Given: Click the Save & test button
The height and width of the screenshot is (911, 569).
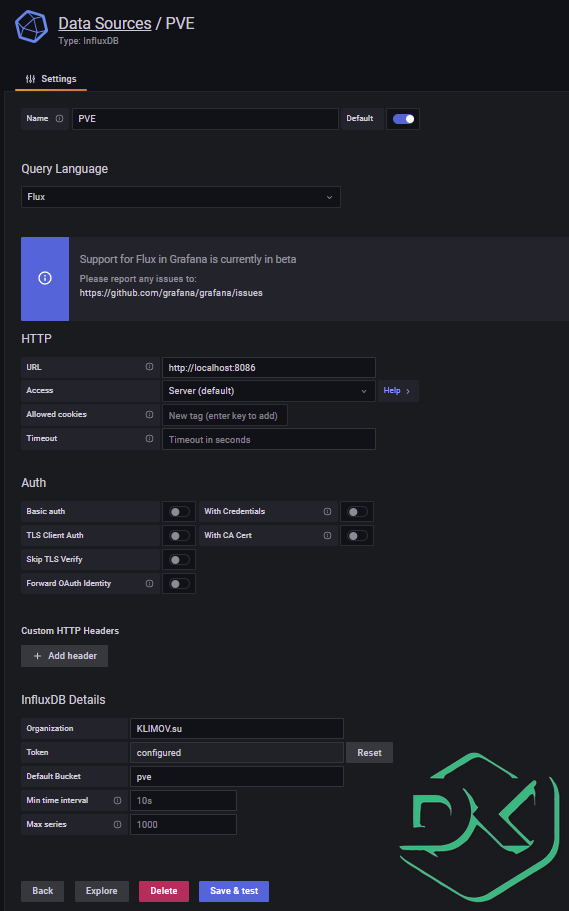Looking at the screenshot, I should [234, 891].
